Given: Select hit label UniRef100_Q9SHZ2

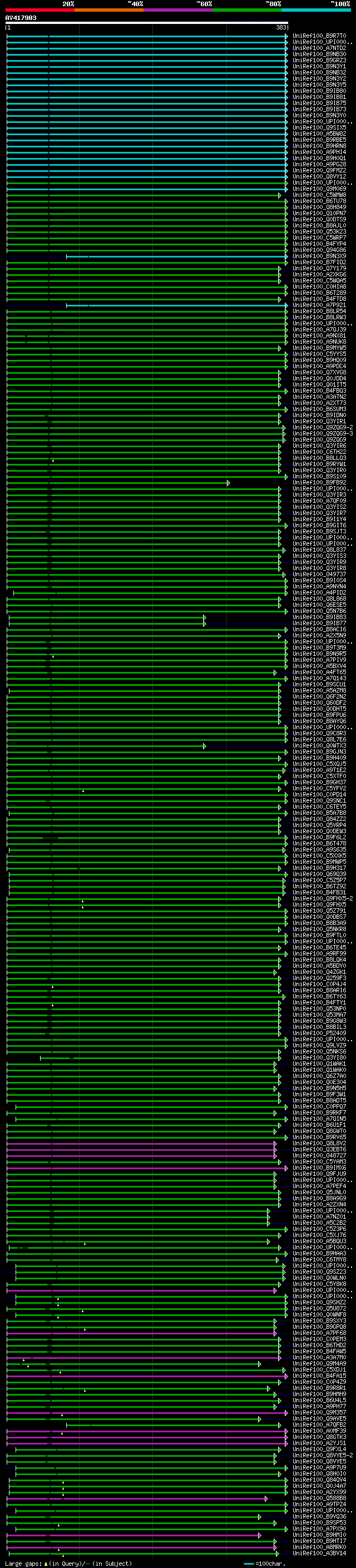Looking at the screenshot, I should 319,1302.
